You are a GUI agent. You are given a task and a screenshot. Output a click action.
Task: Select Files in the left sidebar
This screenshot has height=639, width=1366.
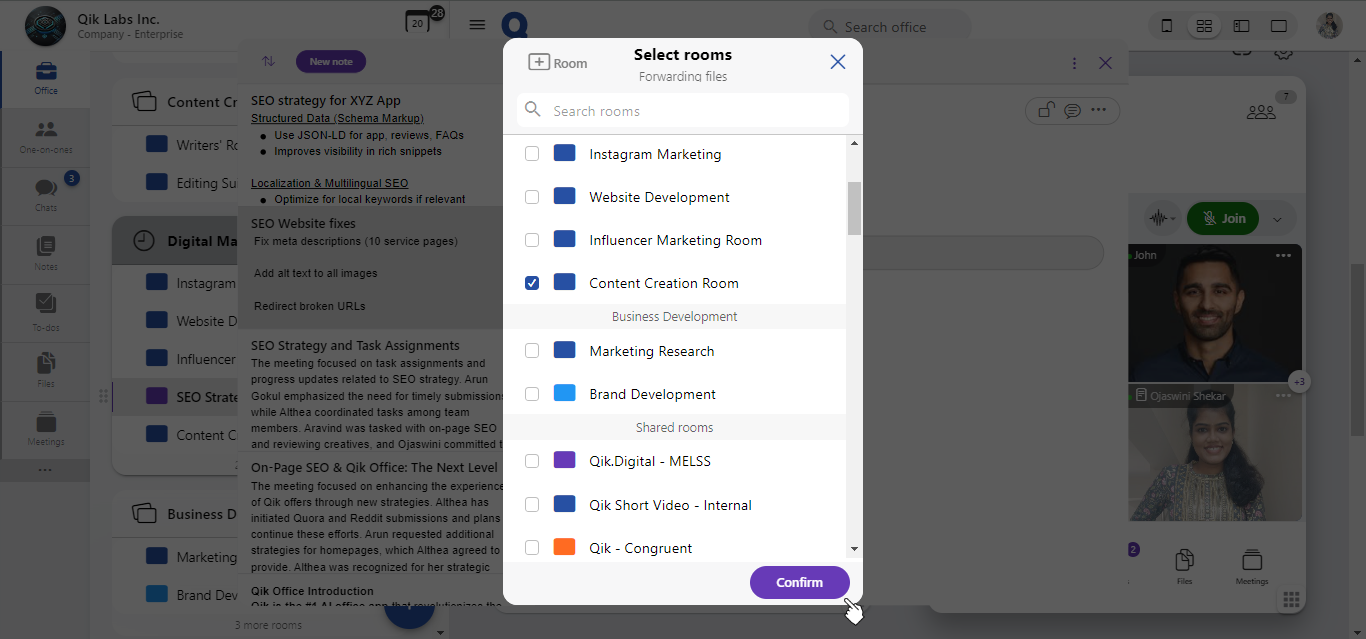pyautogui.click(x=46, y=369)
